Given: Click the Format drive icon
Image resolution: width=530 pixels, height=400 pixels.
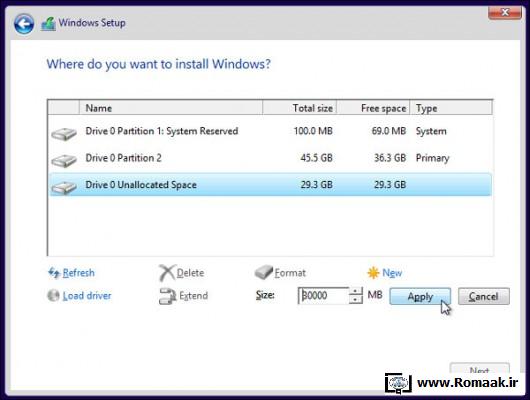Looking at the screenshot, I should [x=263, y=272].
